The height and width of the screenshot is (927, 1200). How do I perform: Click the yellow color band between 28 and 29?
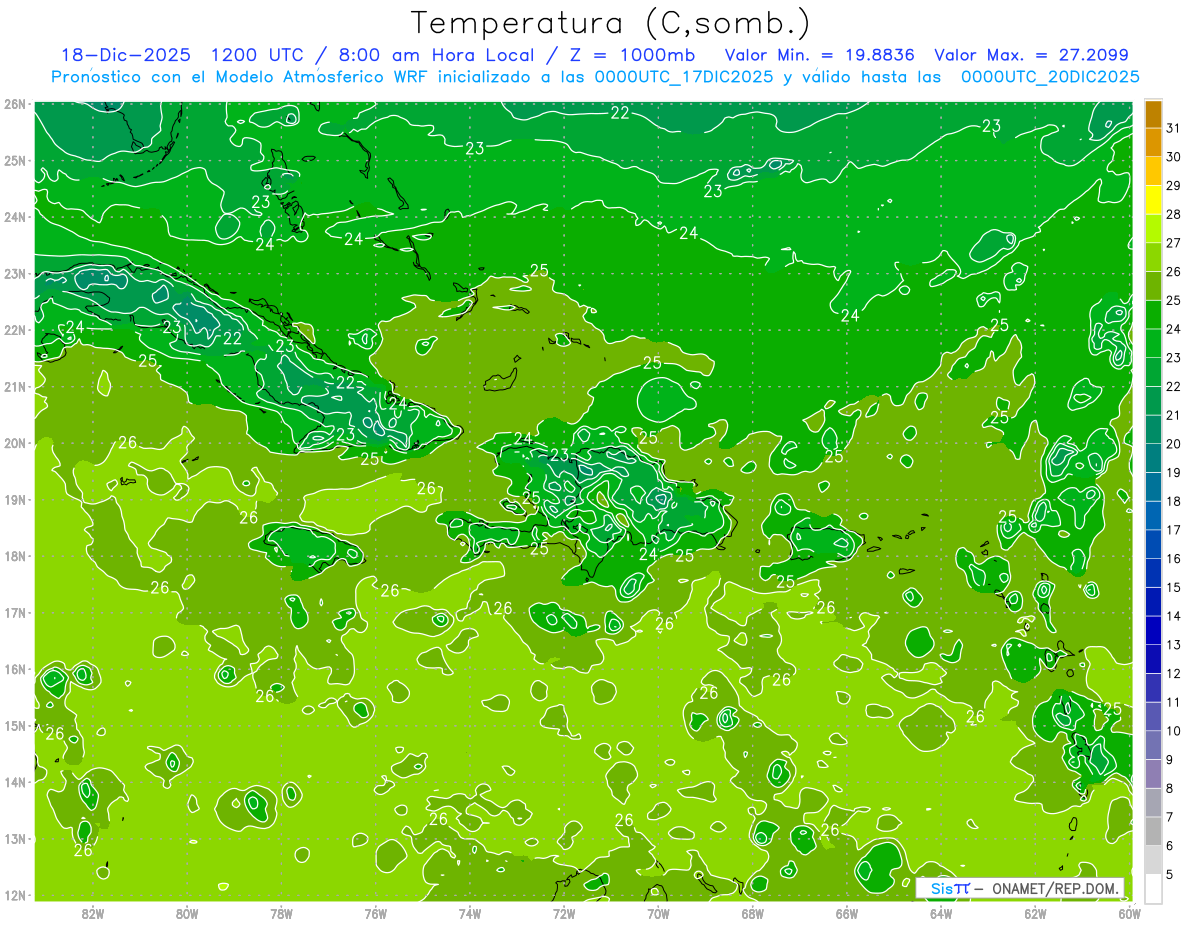(x=1153, y=200)
